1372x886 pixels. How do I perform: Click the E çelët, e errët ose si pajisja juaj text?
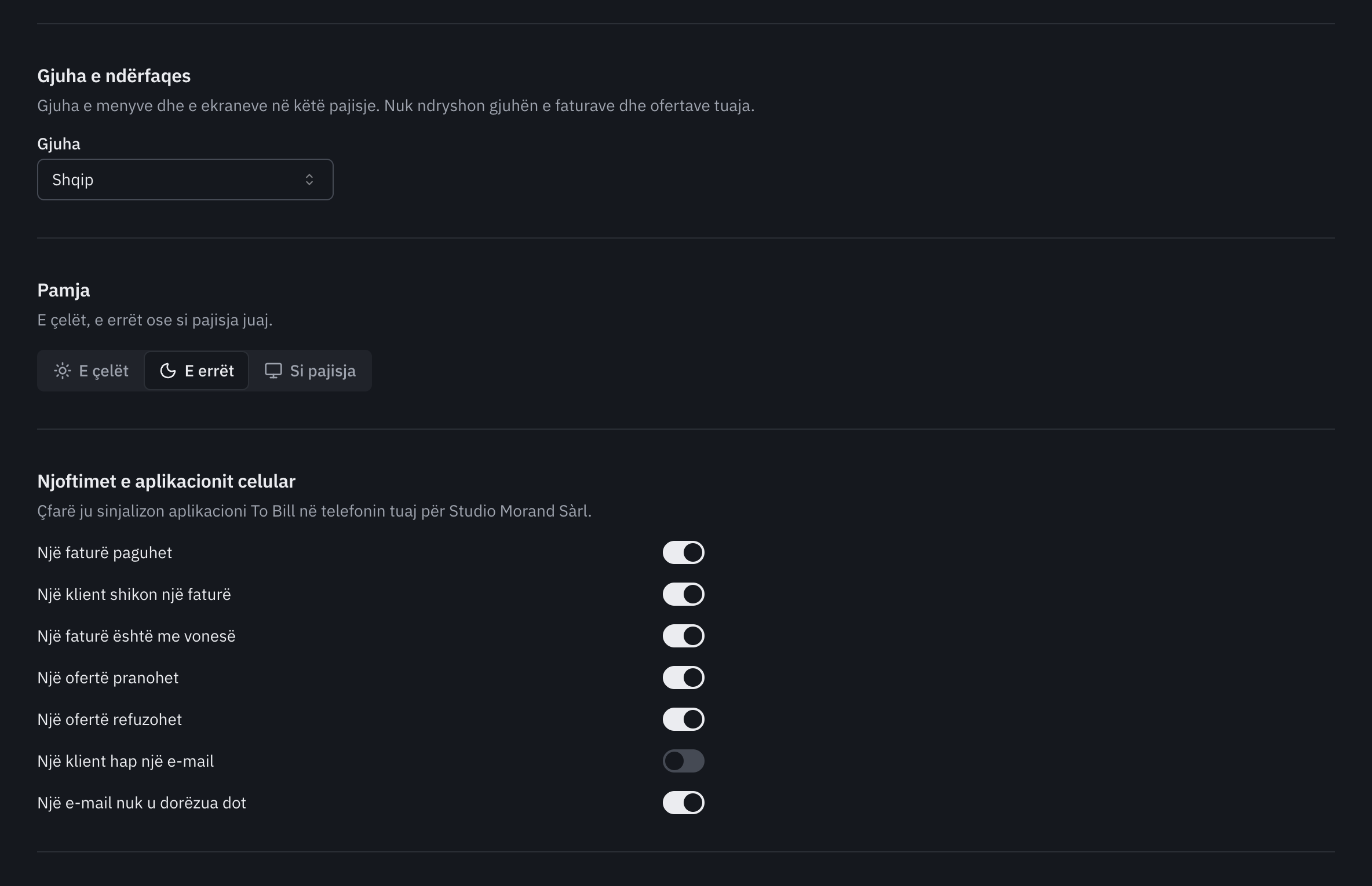155,320
